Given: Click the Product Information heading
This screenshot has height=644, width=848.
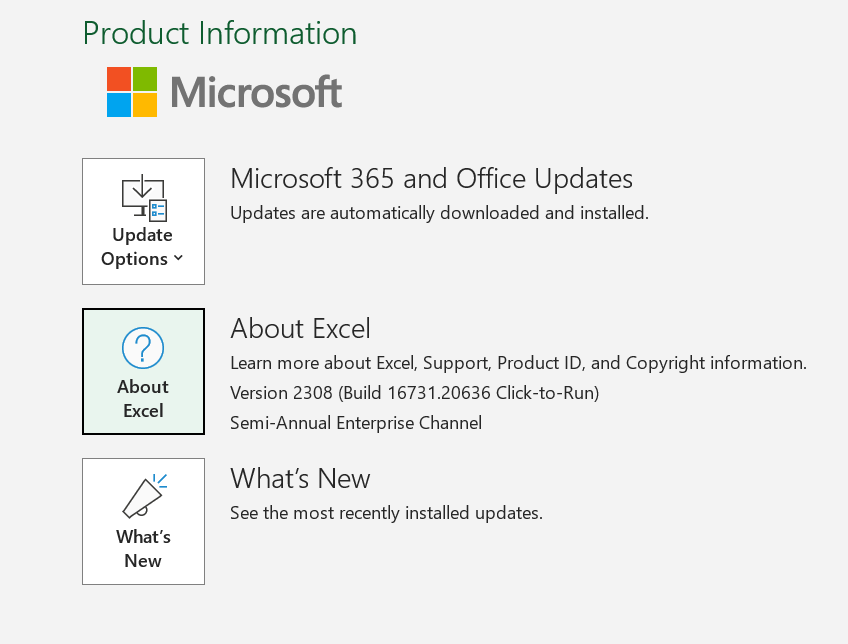Looking at the screenshot, I should point(220,33).
